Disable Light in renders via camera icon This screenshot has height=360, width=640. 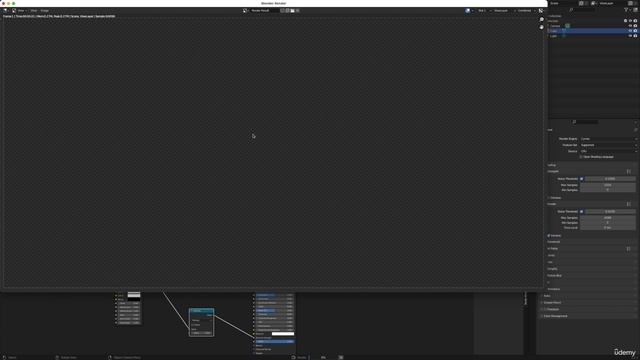click(x=635, y=36)
